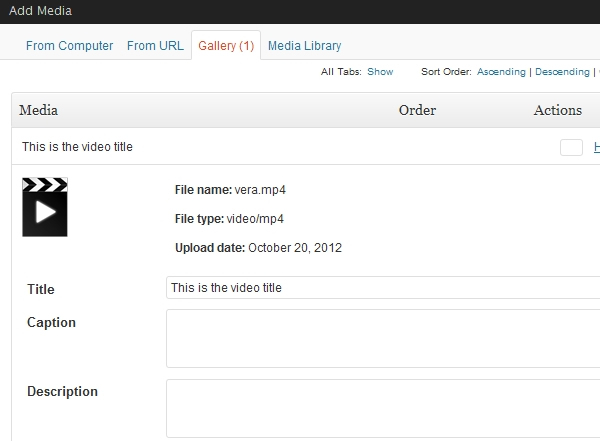Go to the Media Library tab
Image resolution: width=600 pixels, height=441 pixels.
(x=304, y=46)
